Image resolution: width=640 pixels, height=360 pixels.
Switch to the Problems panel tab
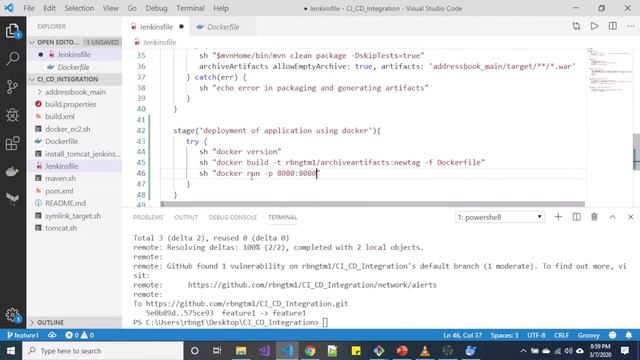148,218
